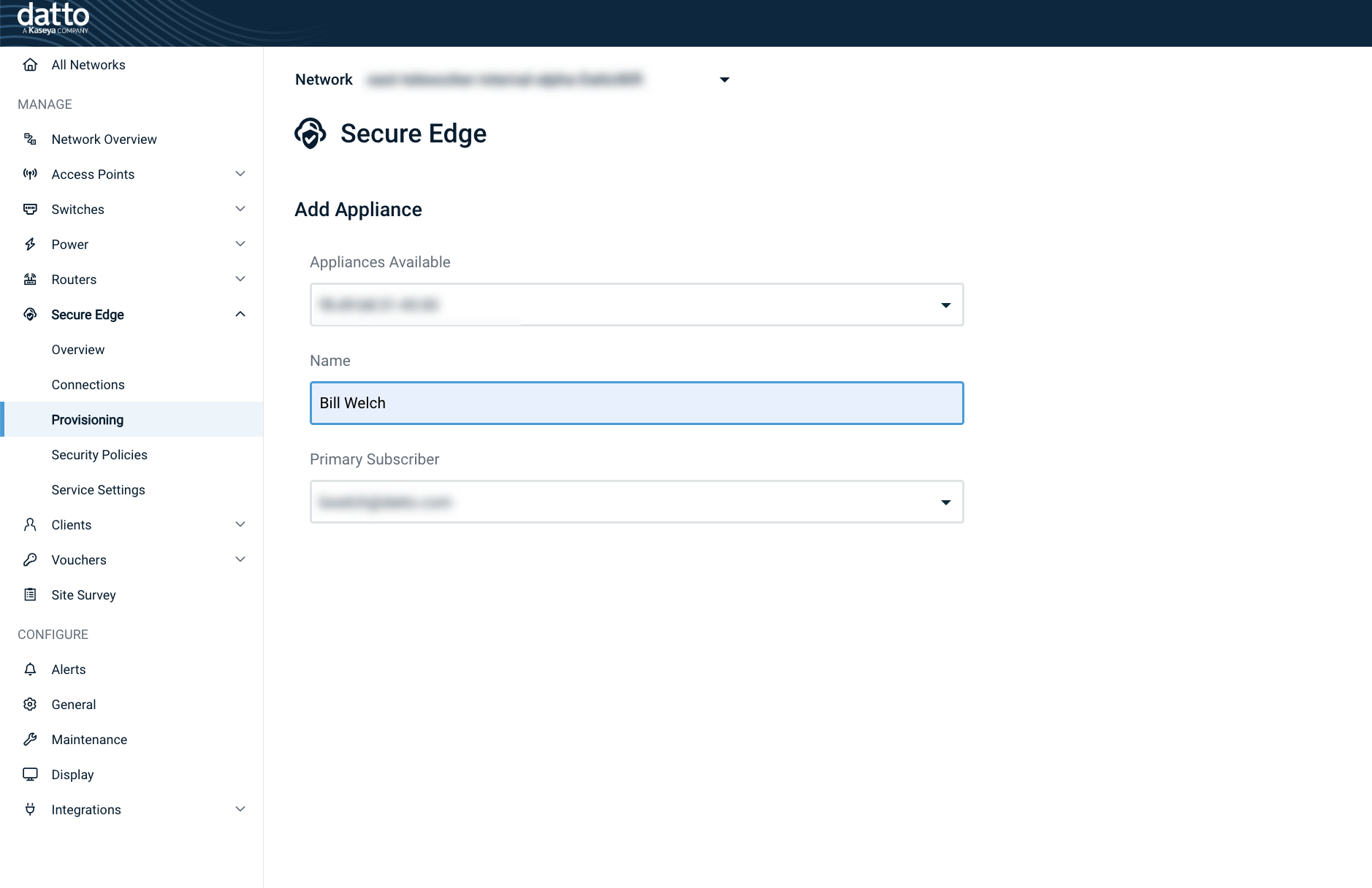Viewport: 1372px width, 888px height.
Task: Select the Routers icon in the sidebar
Action: pyautogui.click(x=30, y=279)
